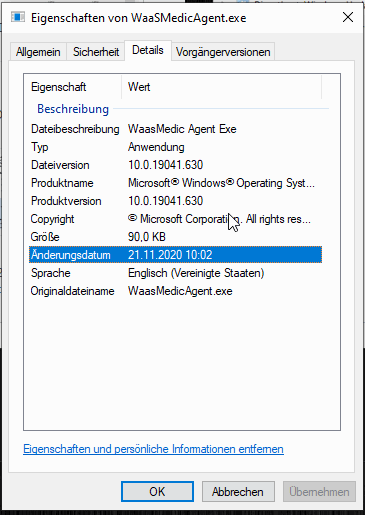The width and height of the screenshot is (365, 515).
Task: Click the 'WaasMedicAgent.exe' original filename value
Action: pos(180,291)
